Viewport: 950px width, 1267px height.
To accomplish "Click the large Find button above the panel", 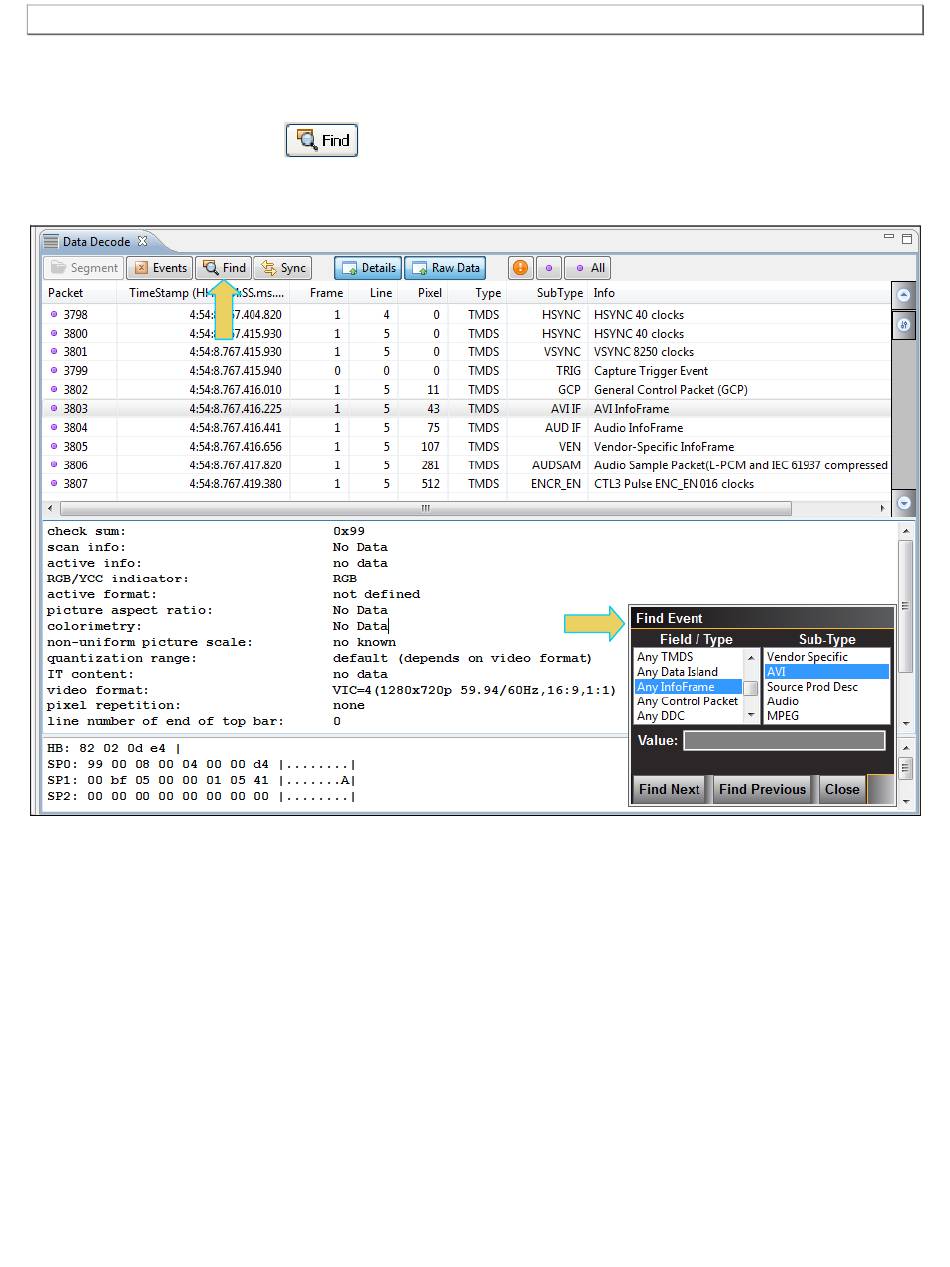I will click(322, 140).
